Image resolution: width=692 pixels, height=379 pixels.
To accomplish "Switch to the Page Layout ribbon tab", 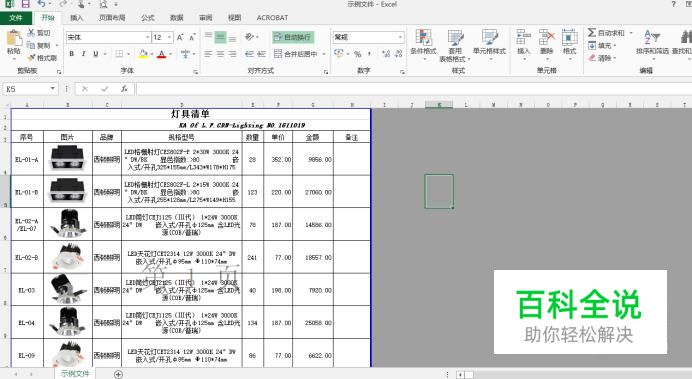I will coord(112,18).
